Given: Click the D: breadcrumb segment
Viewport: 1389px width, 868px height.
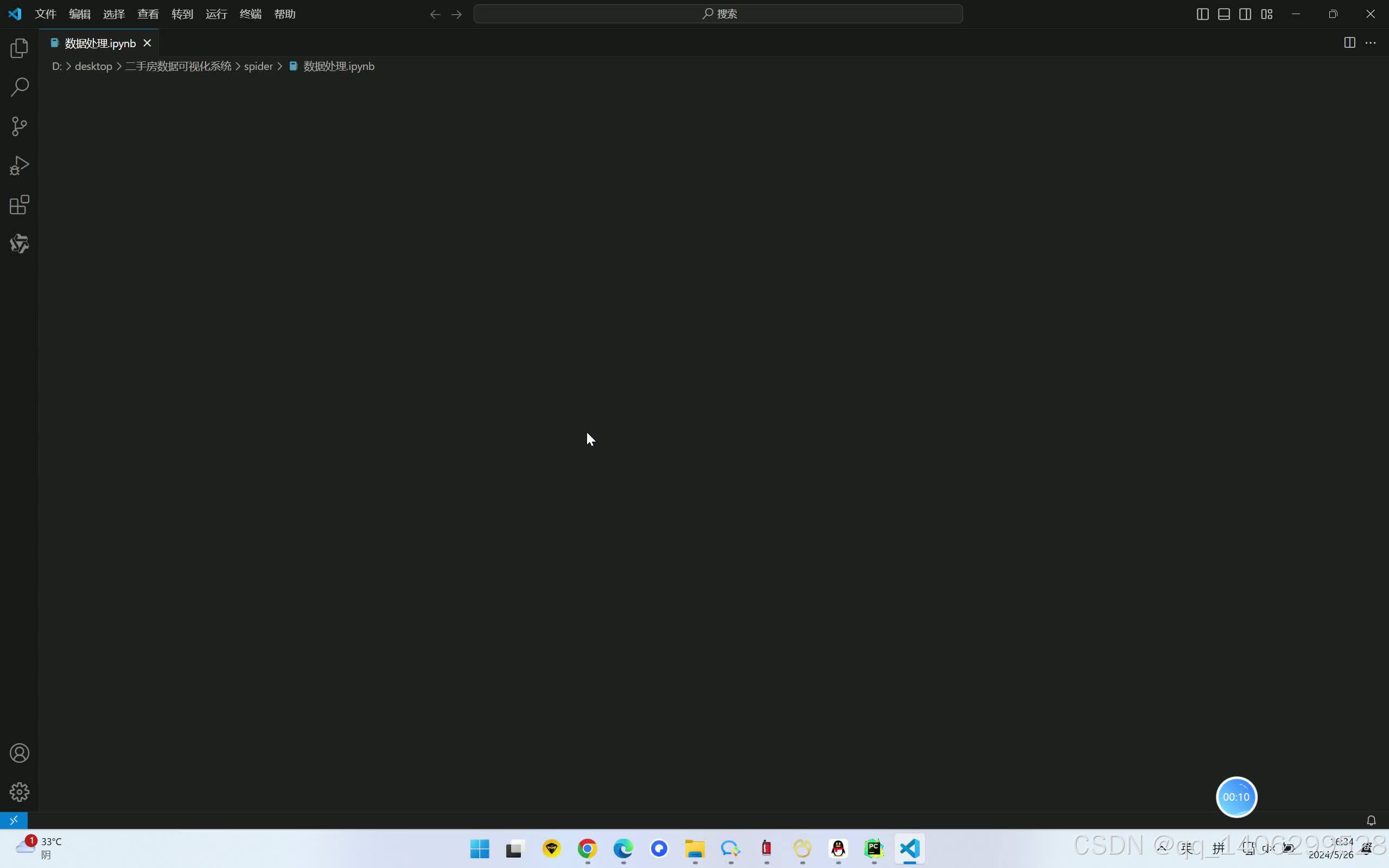Looking at the screenshot, I should click(x=56, y=66).
